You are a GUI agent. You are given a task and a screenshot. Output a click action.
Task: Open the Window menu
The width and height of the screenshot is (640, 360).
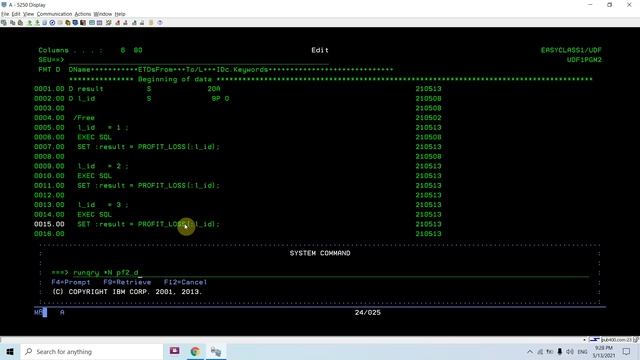coord(103,14)
